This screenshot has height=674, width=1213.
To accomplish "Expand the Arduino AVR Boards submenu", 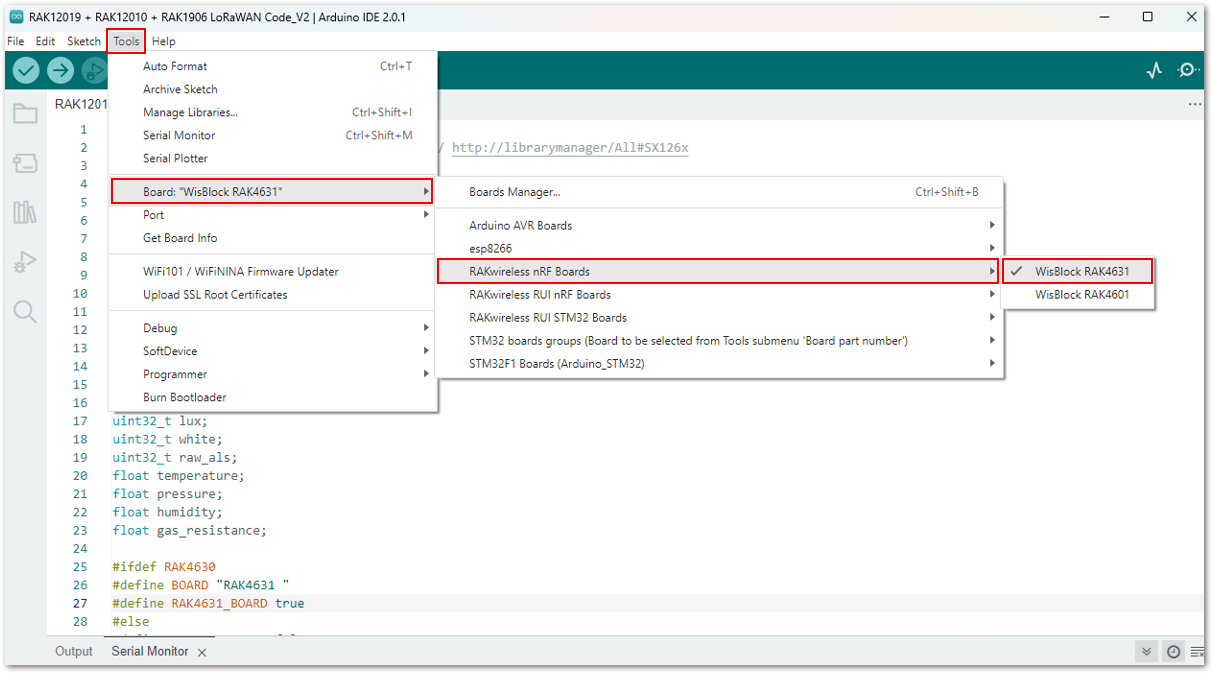I will [x=719, y=225].
